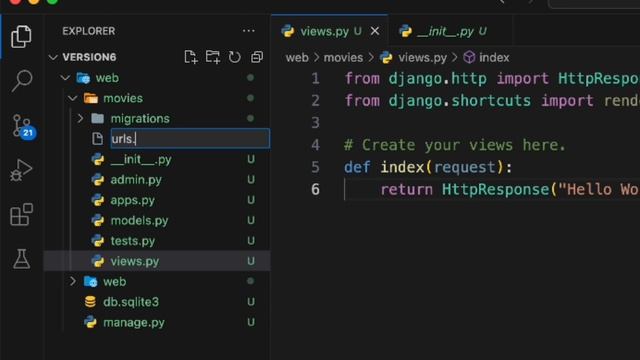Expand the inner web folder
640x360 pixels.
click(73, 281)
